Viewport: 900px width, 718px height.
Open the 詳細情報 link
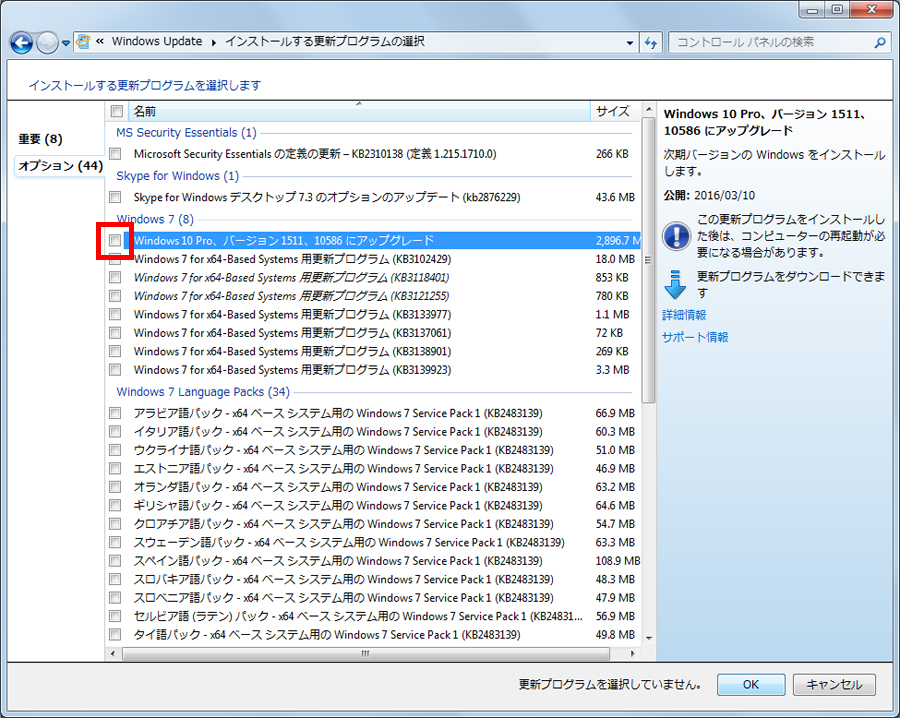click(684, 315)
